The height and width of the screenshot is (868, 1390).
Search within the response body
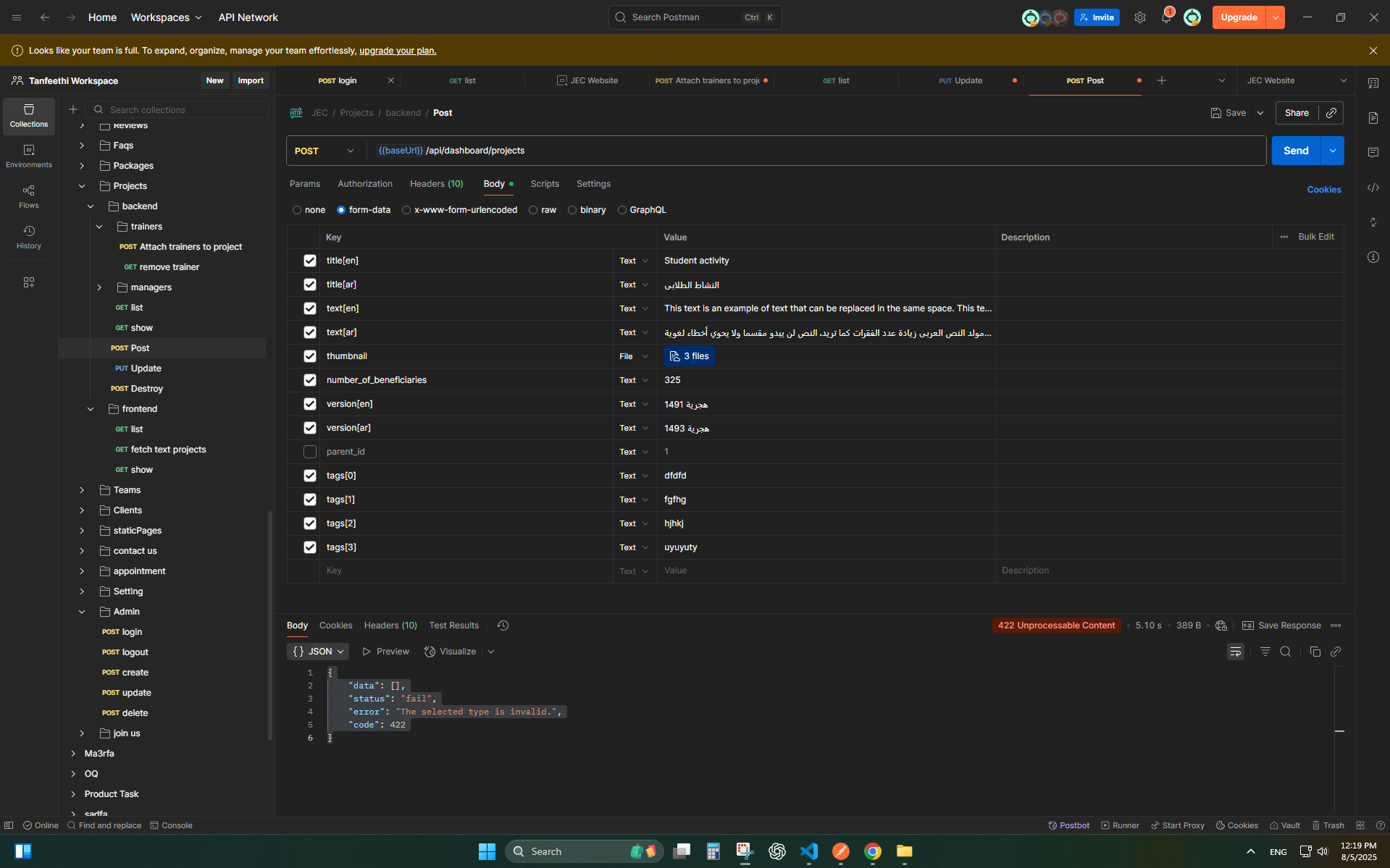tap(1285, 652)
